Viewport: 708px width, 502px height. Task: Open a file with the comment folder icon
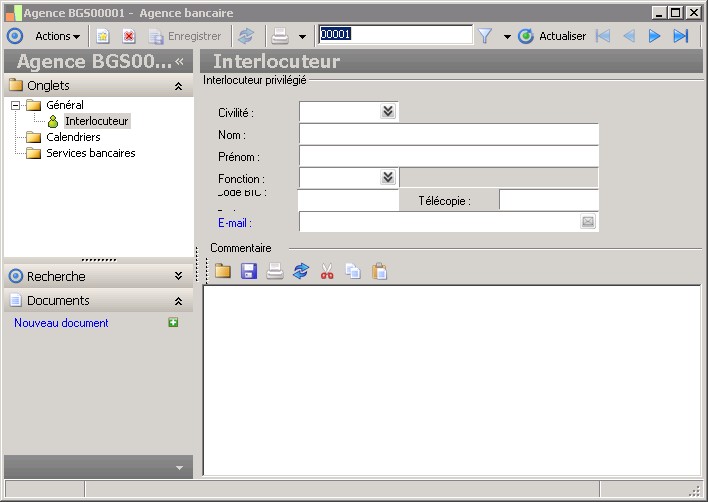[x=223, y=271]
